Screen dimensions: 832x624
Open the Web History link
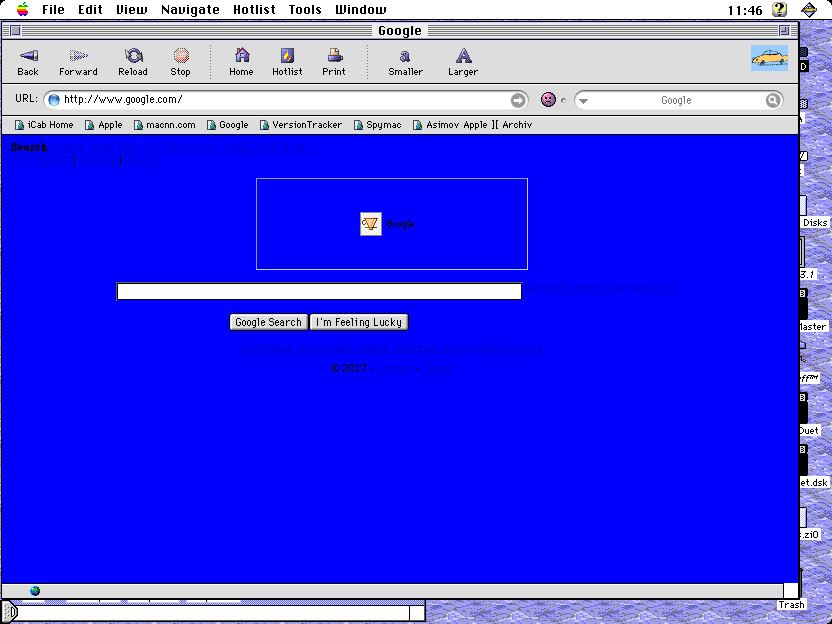click(x=41, y=159)
